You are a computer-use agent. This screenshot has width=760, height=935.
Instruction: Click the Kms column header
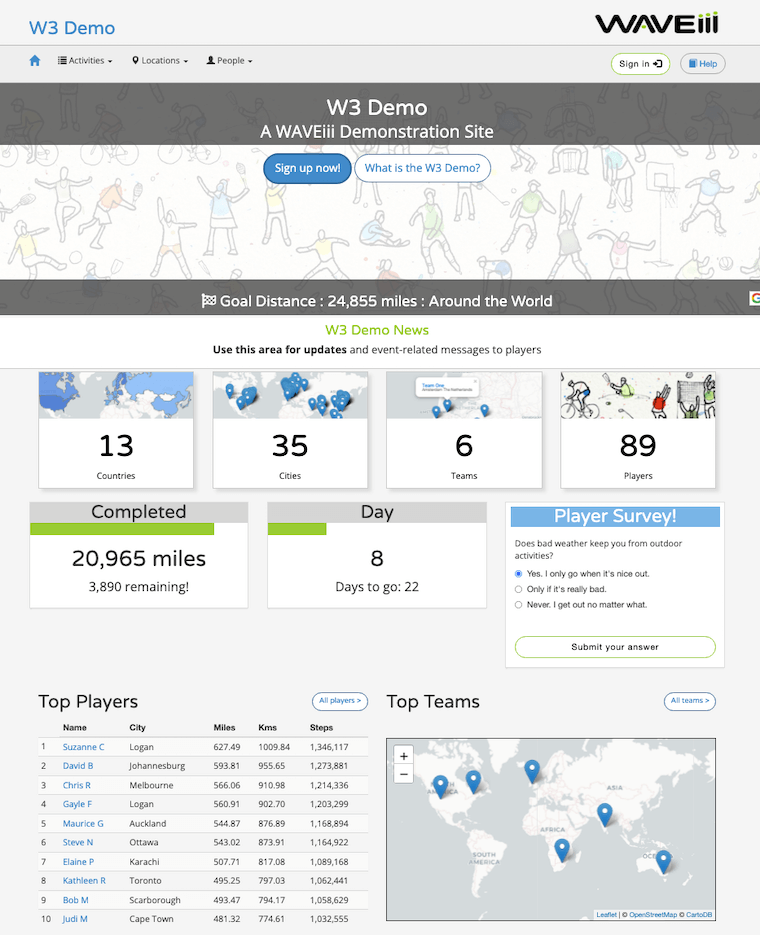pyautogui.click(x=268, y=727)
